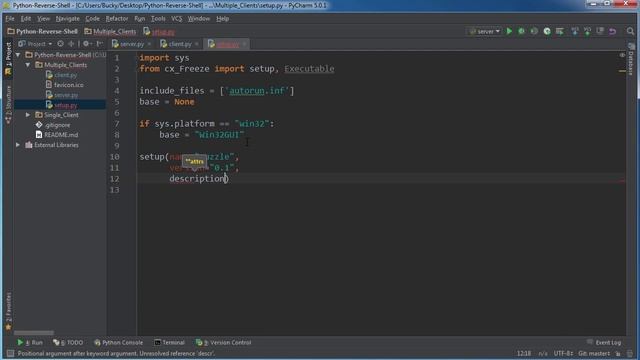Close the setup.py tab
The image size is (640, 360).
pos(244,44)
